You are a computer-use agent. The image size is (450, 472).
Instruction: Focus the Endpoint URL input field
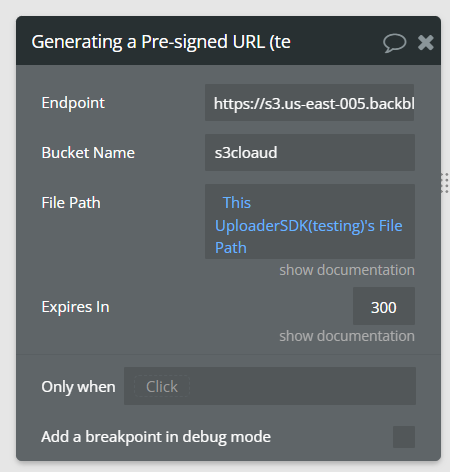(309, 103)
